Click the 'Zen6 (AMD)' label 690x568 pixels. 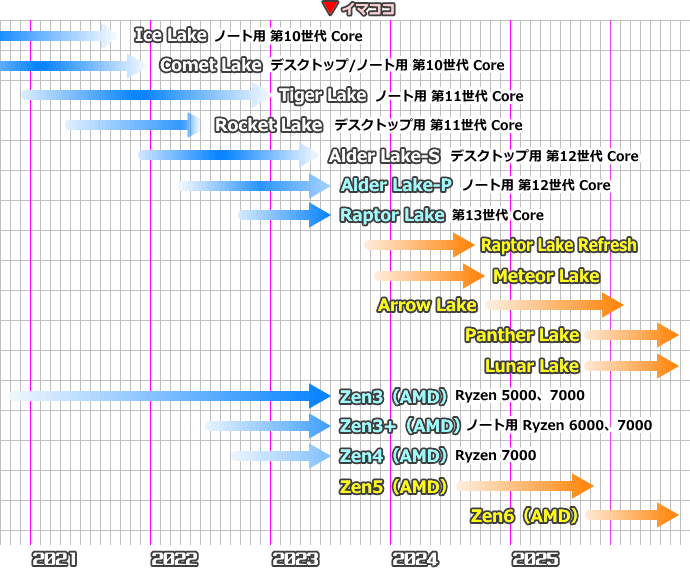pos(524,515)
